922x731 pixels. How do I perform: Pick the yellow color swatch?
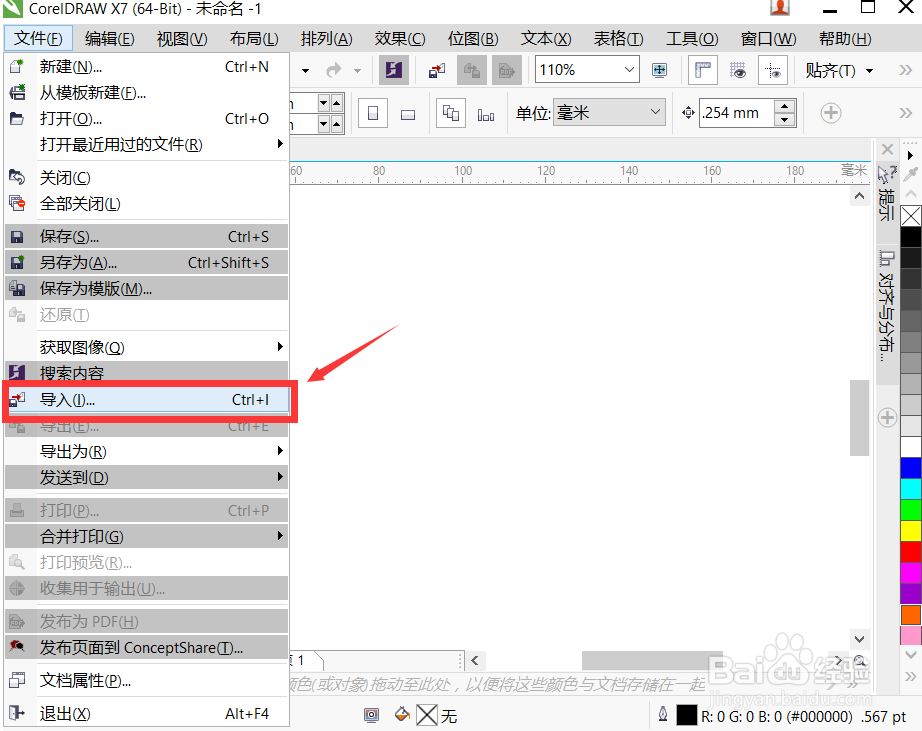pyautogui.click(x=911, y=530)
